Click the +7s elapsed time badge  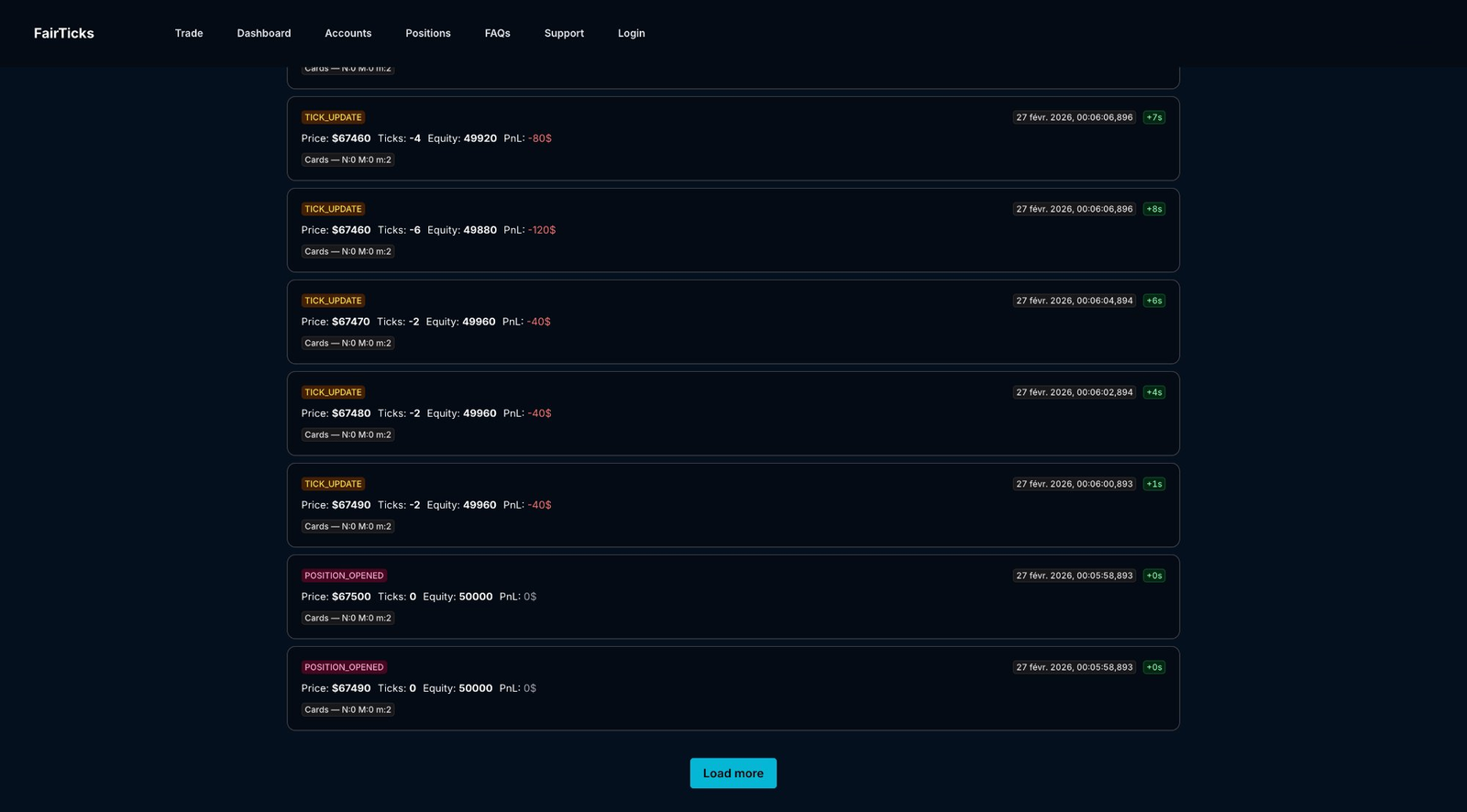1153,117
